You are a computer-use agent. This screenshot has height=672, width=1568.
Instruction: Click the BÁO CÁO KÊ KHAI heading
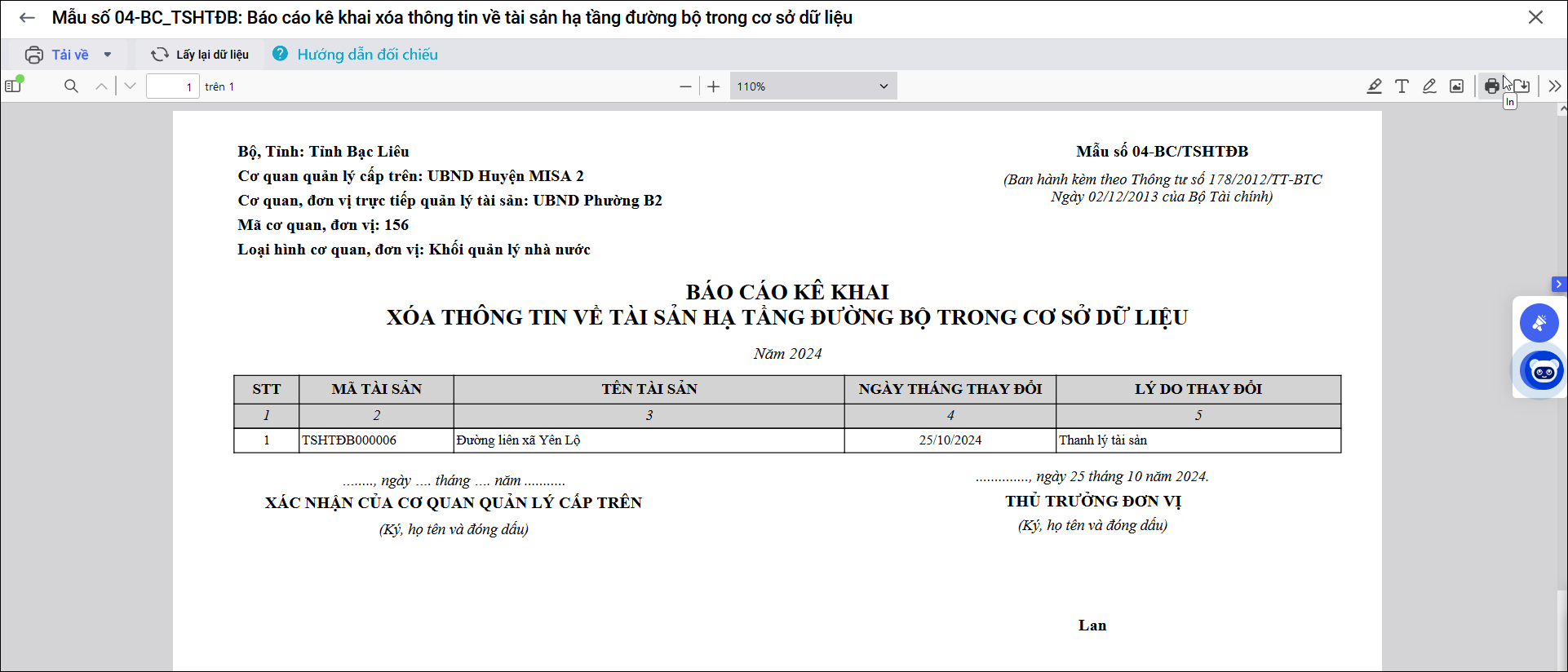click(x=787, y=292)
